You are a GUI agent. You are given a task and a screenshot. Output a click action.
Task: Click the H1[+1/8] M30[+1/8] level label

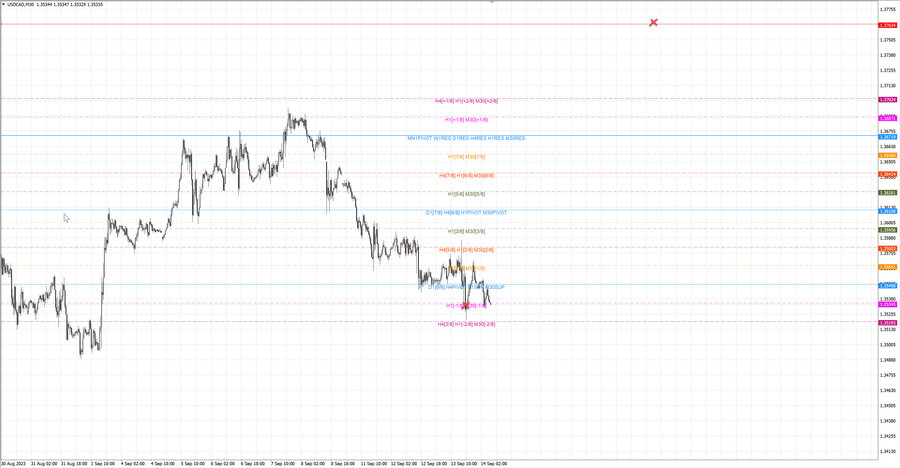(x=466, y=119)
